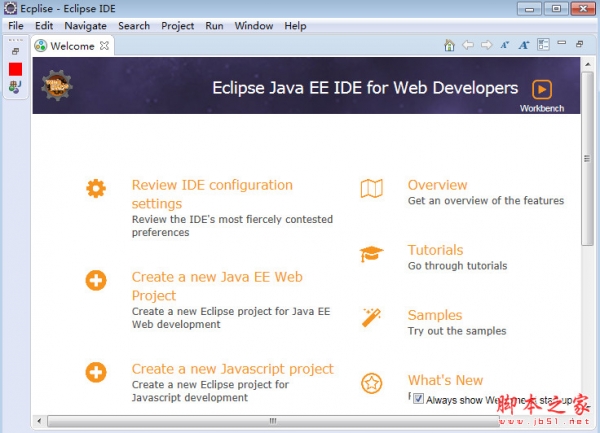The height and width of the screenshot is (433, 600).
Task: Toggle Always show Welcome at start up checkbox
Action: pos(419,399)
